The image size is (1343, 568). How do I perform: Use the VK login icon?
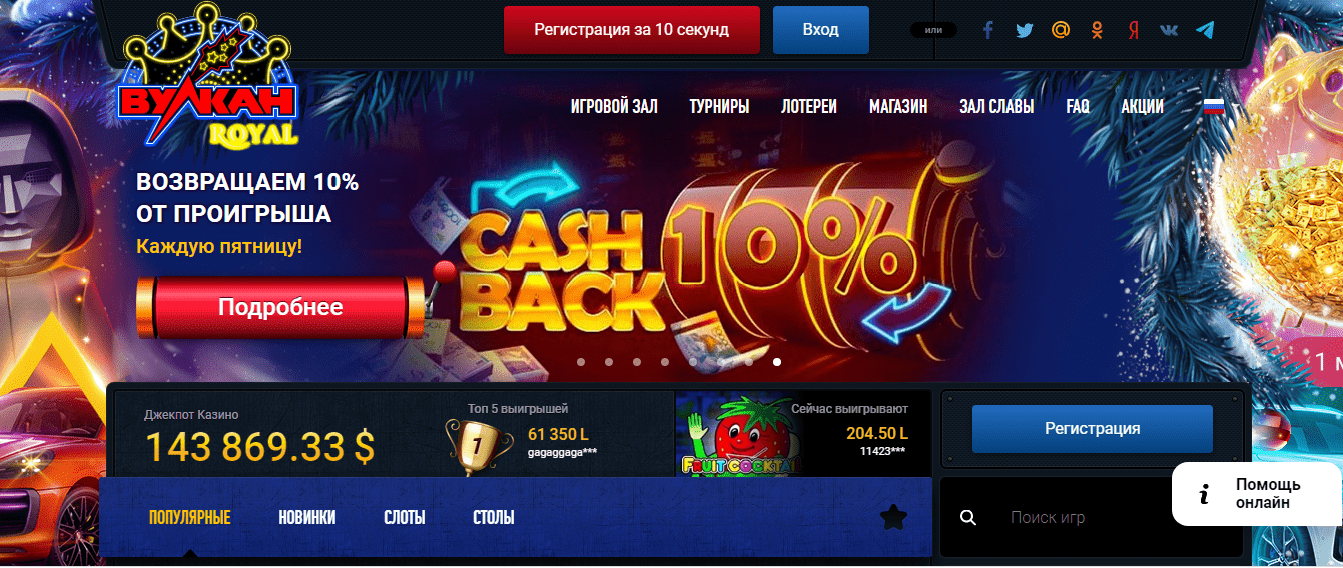pyautogui.click(x=1169, y=30)
